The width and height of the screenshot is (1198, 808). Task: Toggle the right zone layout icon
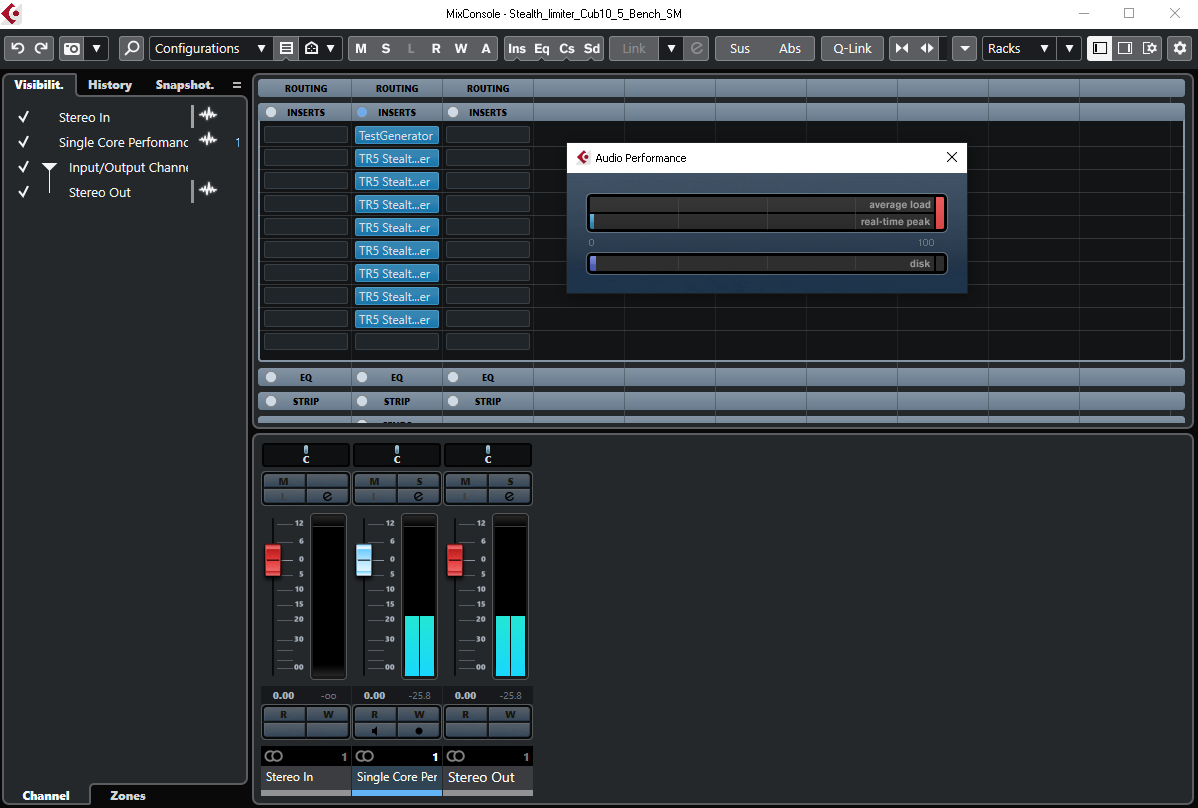[1125, 48]
